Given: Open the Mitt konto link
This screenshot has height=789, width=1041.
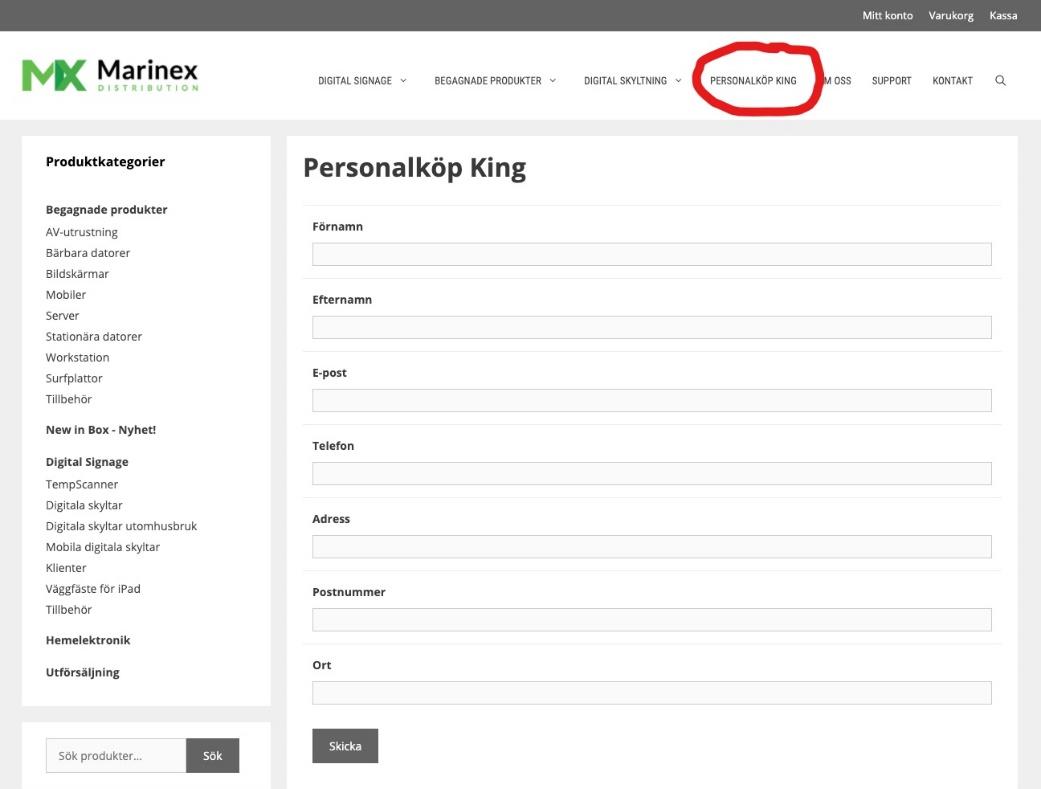Looking at the screenshot, I should 887,15.
